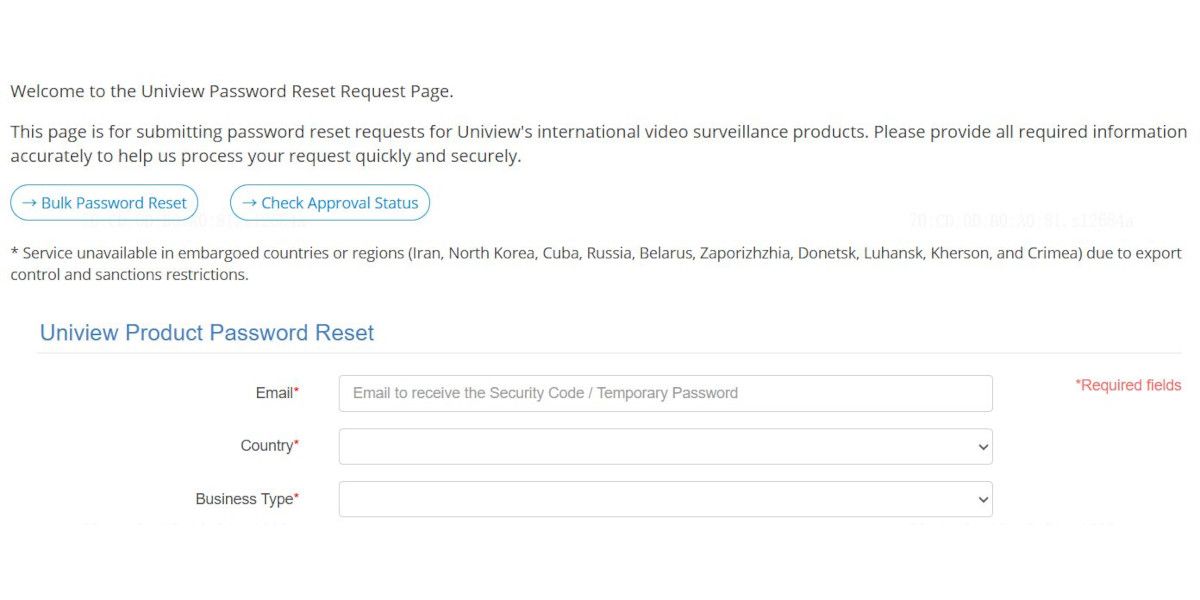The height and width of the screenshot is (600, 1200).
Task: Click the welcome message line at top
Action: pos(232,91)
